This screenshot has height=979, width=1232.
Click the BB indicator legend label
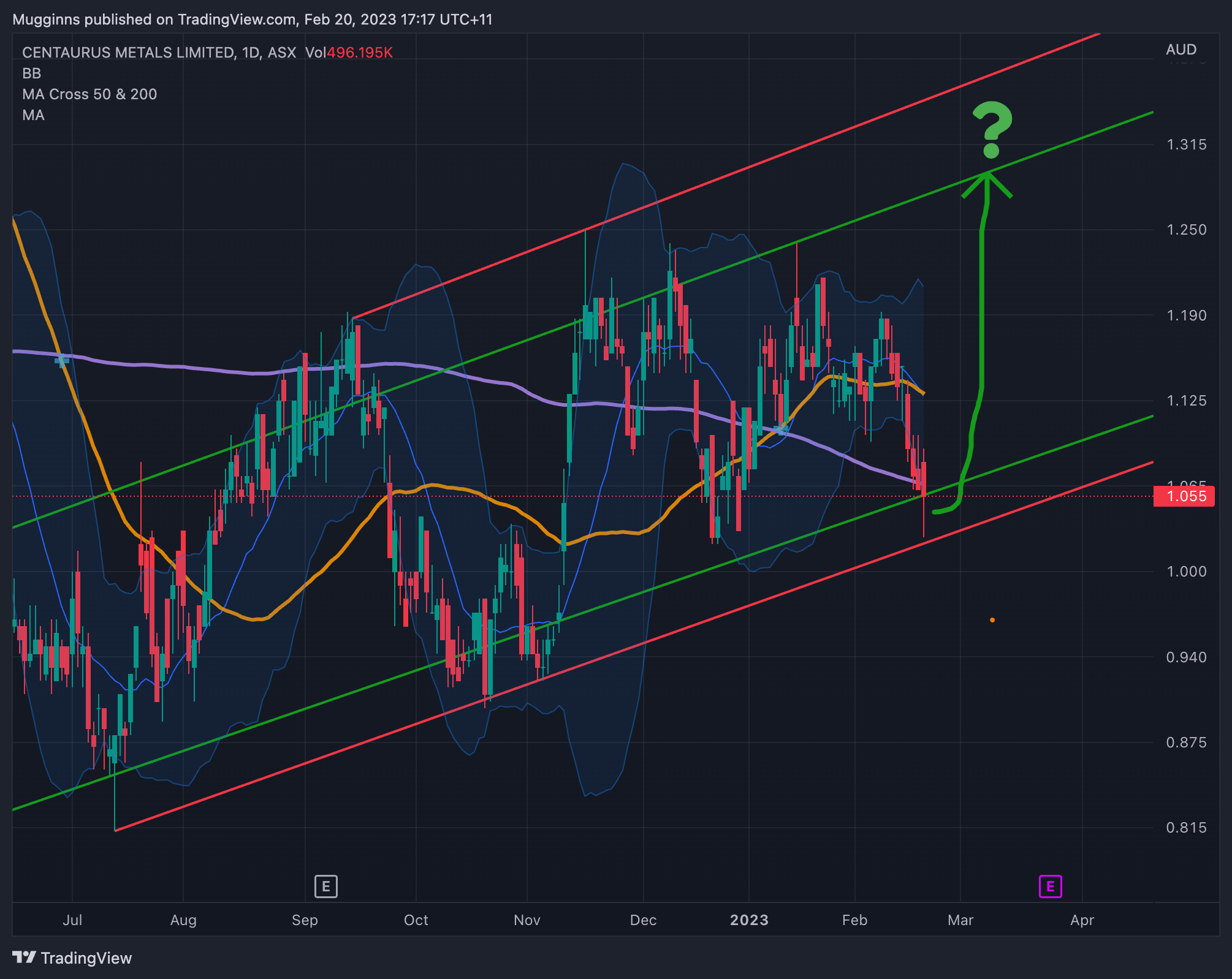32,74
